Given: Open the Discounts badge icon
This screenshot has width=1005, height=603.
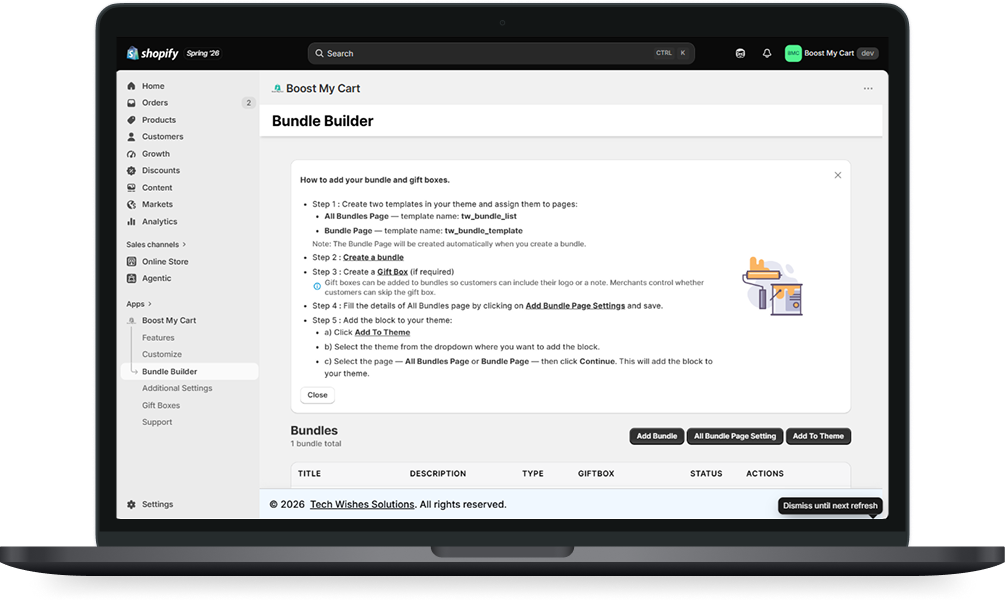Looking at the screenshot, I should [131, 170].
